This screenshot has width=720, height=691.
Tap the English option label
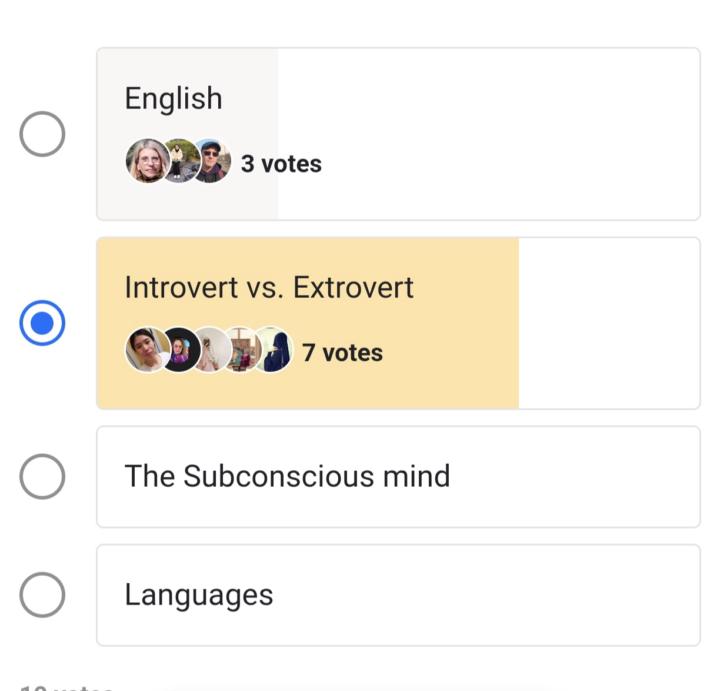point(173,98)
